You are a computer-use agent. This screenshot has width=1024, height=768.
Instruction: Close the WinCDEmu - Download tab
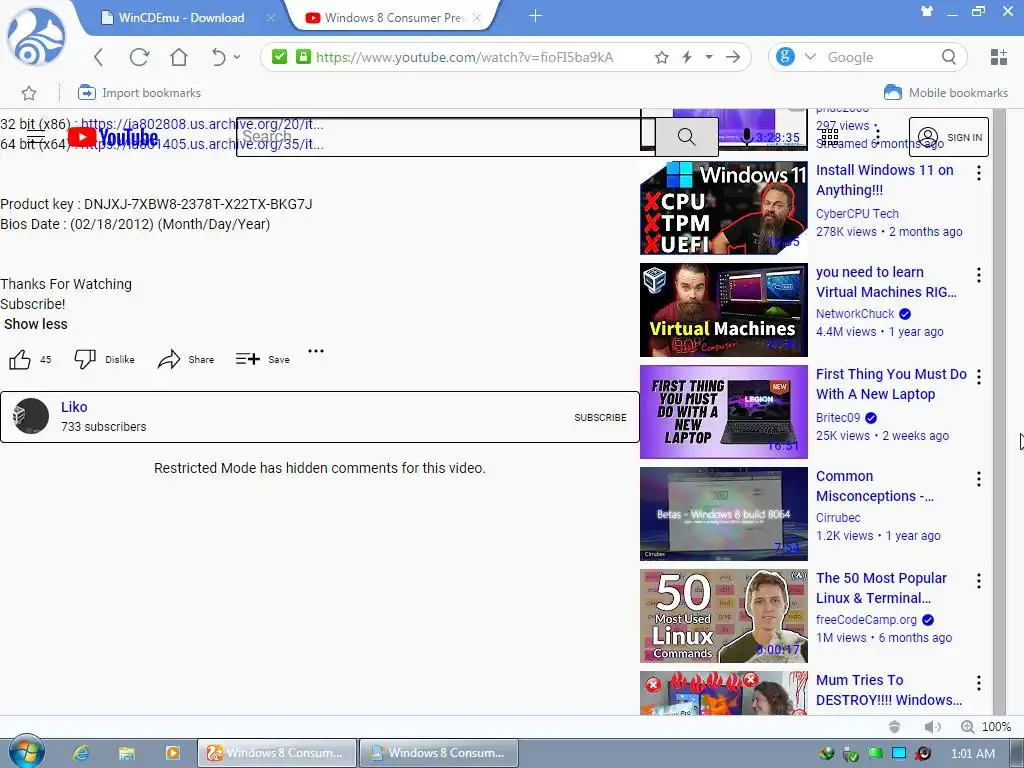click(x=270, y=18)
